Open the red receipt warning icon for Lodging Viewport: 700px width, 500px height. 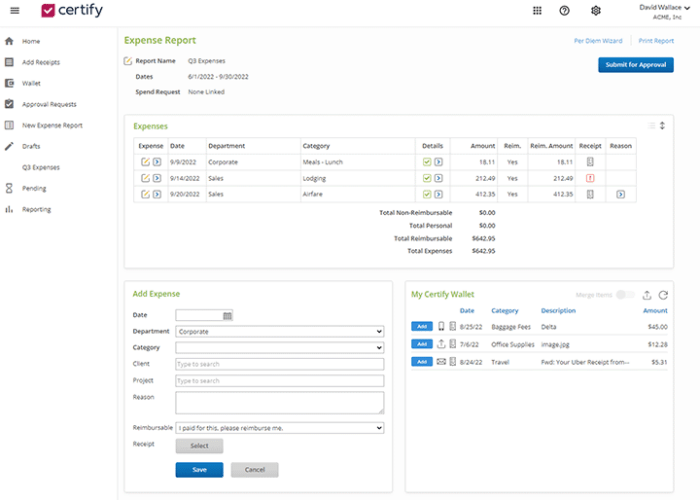tap(590, 178)
